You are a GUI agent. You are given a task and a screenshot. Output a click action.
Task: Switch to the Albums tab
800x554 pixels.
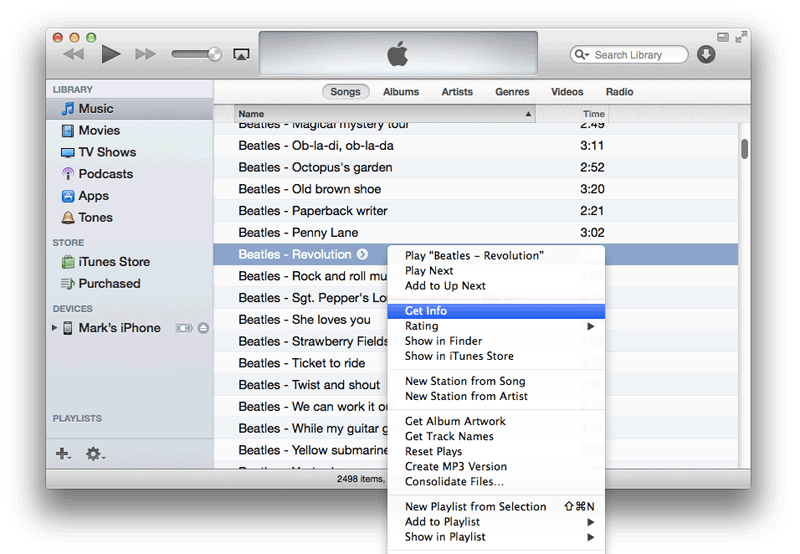(401, 92)
